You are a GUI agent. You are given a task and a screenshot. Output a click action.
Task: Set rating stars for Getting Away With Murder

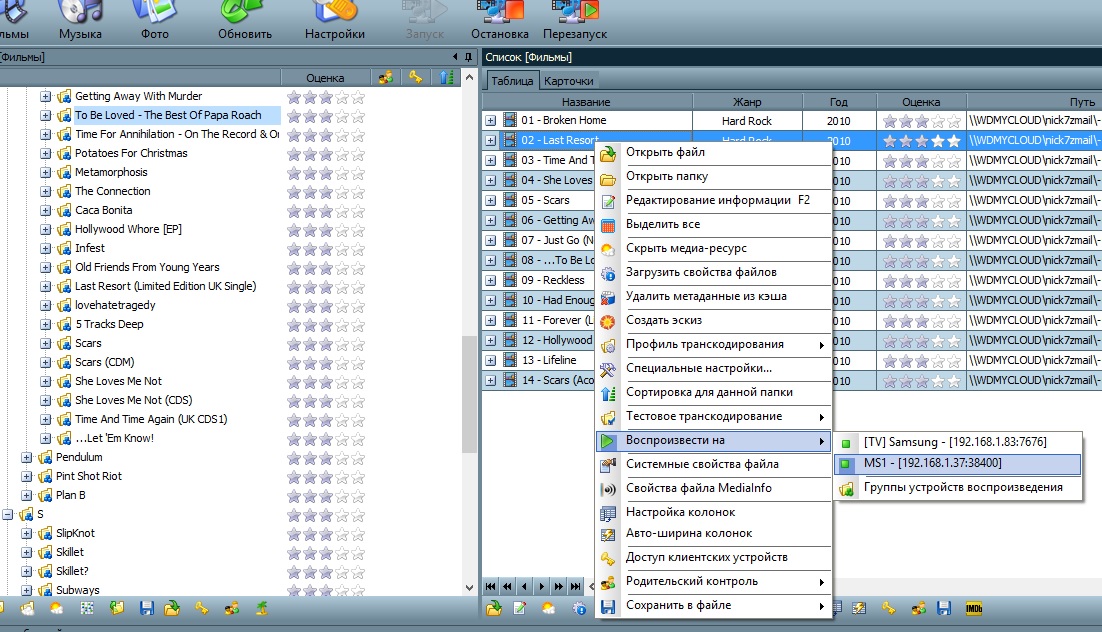(x=325, y=97)
